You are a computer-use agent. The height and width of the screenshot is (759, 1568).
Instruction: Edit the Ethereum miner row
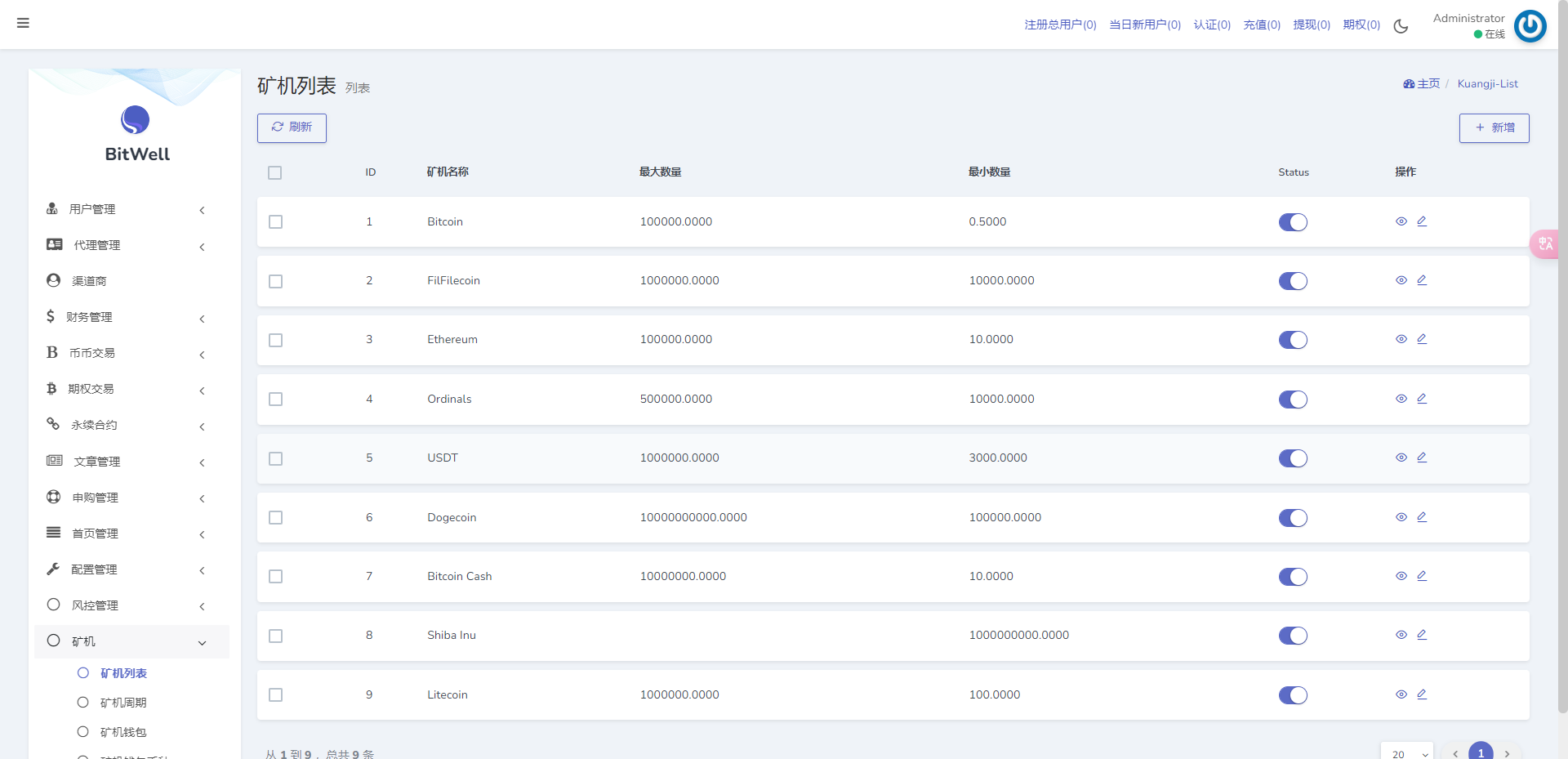1422,339
